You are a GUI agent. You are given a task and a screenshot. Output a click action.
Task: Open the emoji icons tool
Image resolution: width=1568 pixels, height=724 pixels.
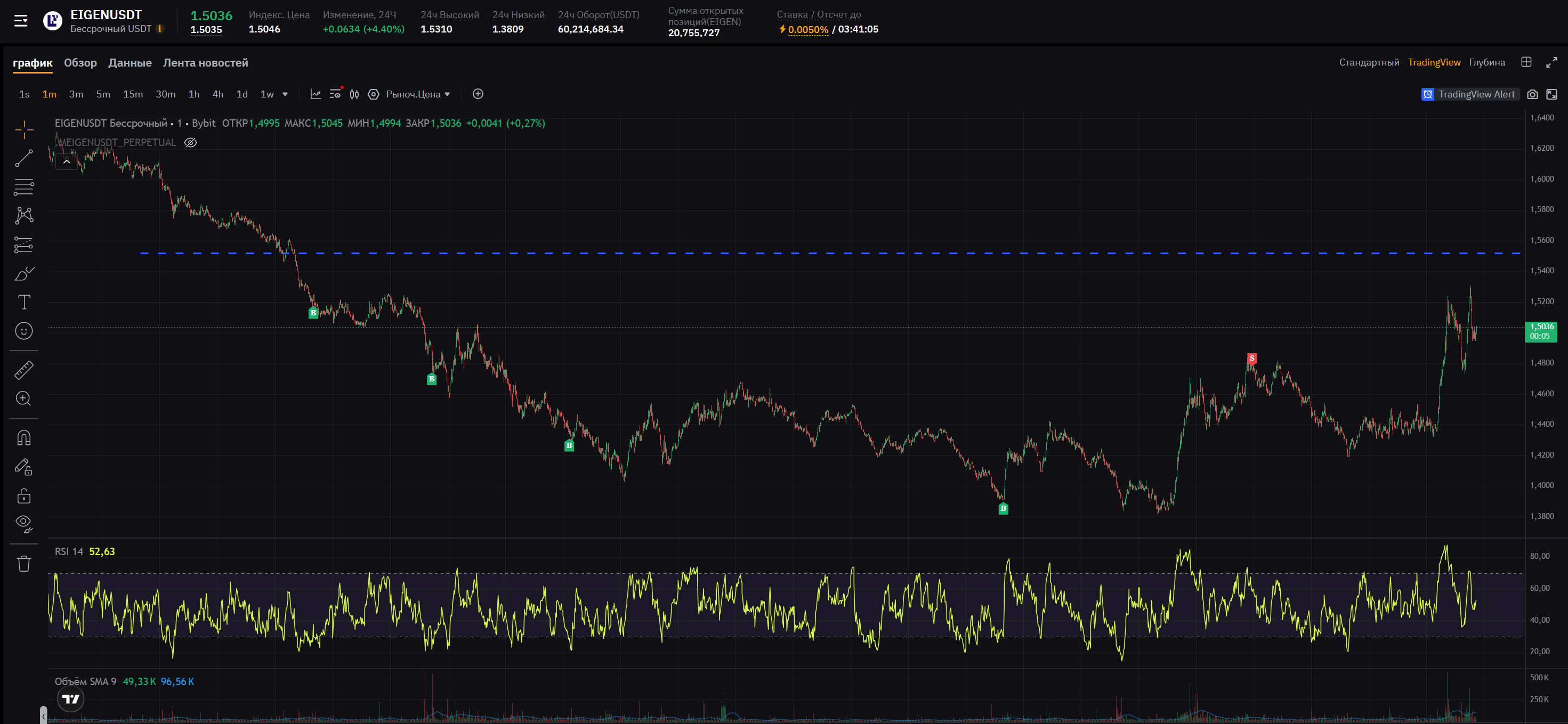[x=24, y=331]
